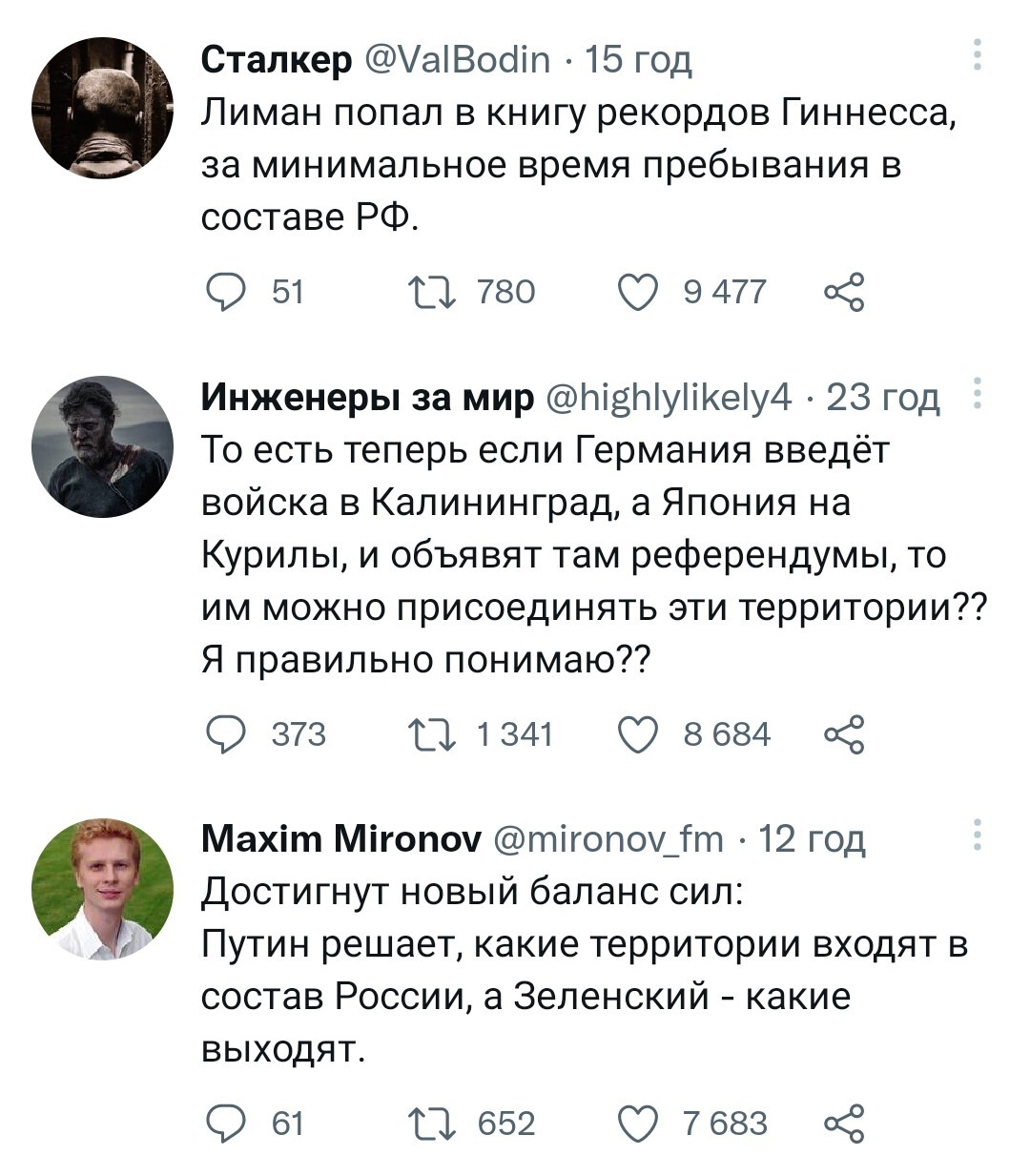1030x1176 pixels.
Task: View Maxim Mironov's profile photo
Action: (102, 888)
